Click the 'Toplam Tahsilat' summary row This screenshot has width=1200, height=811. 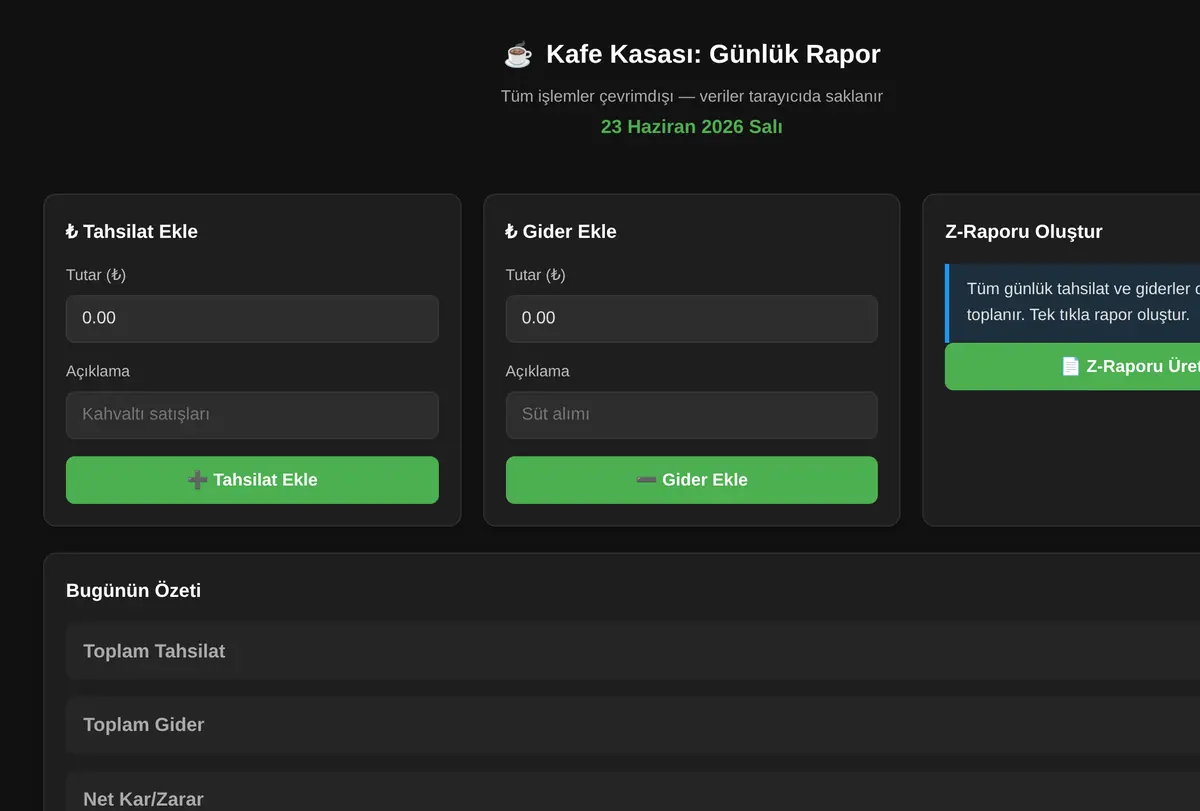633,651
